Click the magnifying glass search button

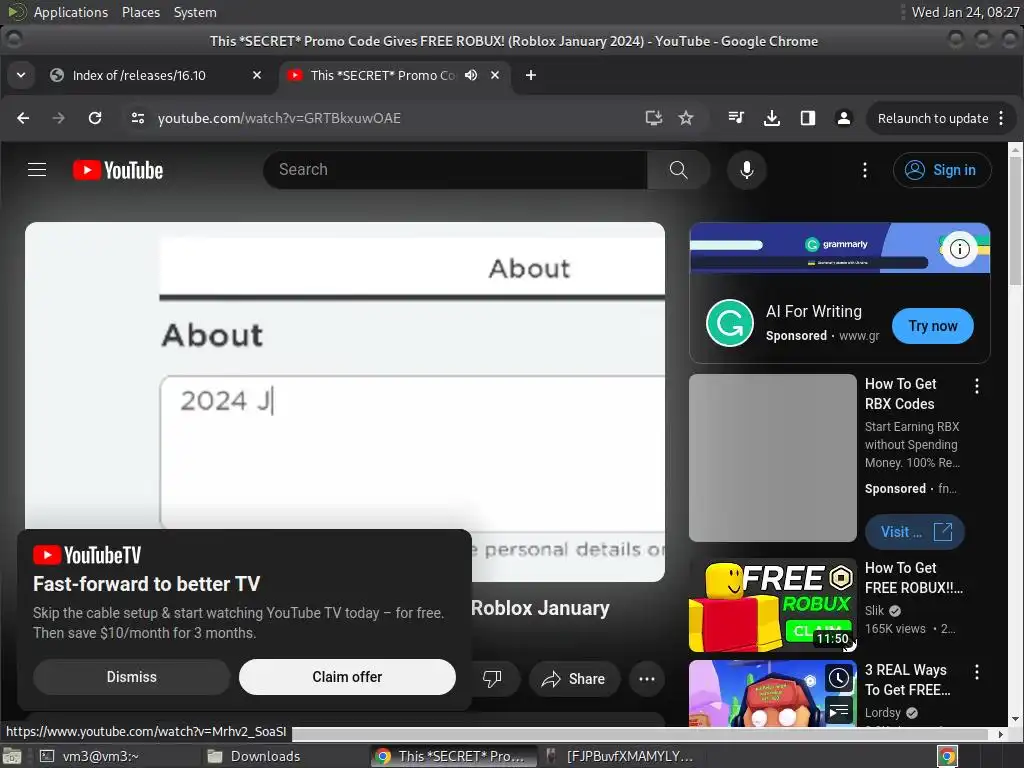point(679,170)
